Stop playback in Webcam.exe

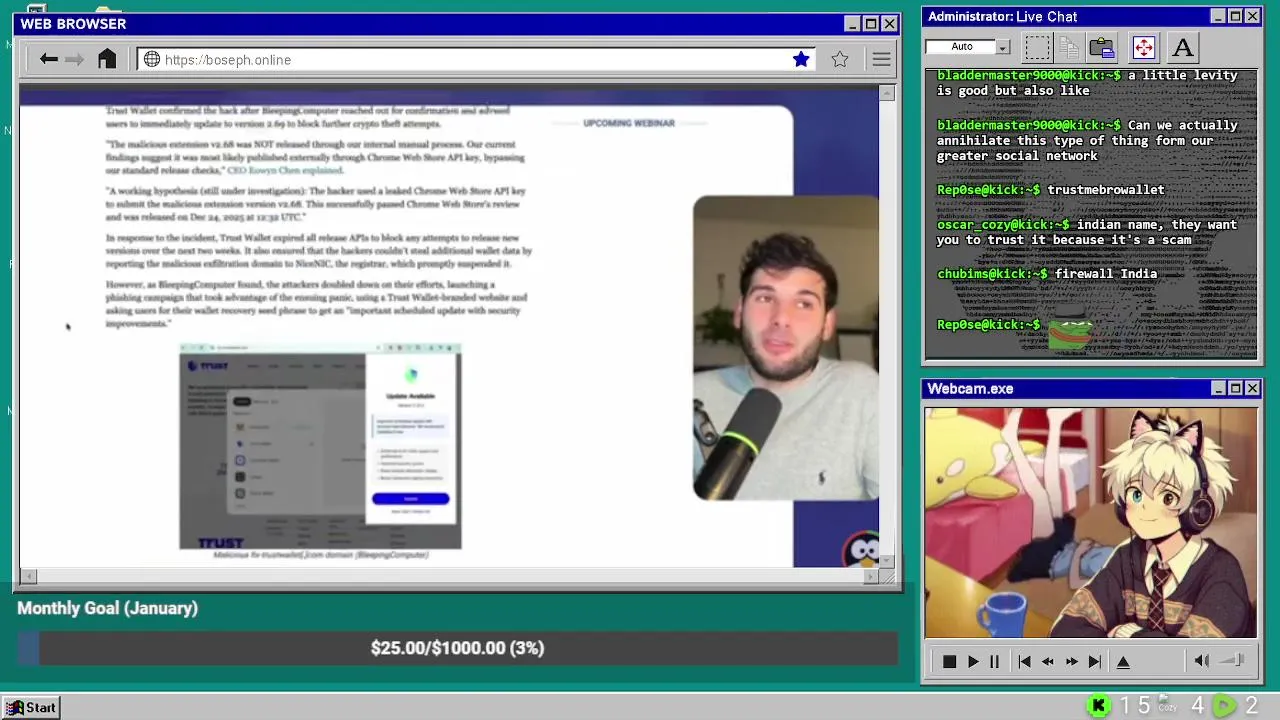[x=949, y=662]
